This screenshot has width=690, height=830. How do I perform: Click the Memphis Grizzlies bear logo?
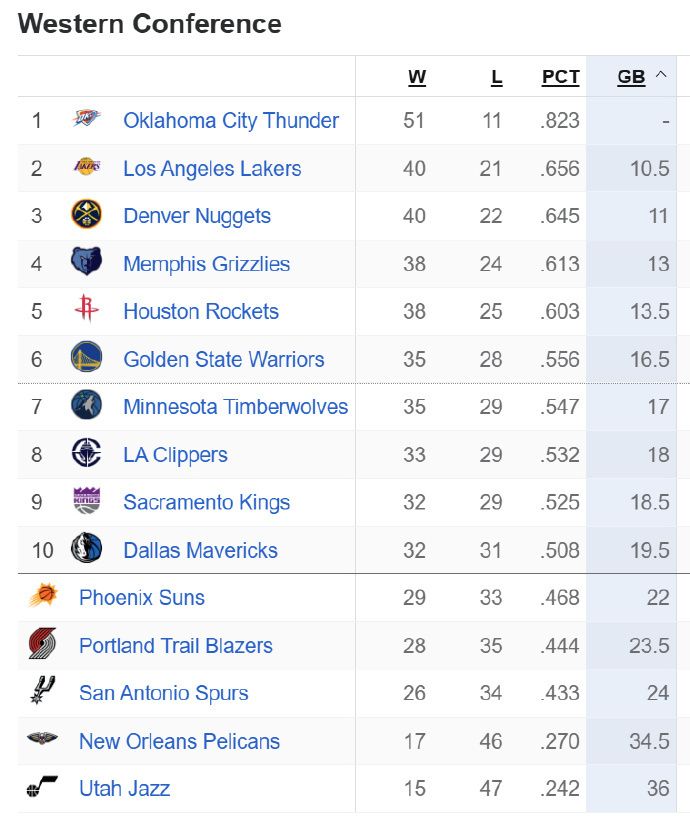87,263
